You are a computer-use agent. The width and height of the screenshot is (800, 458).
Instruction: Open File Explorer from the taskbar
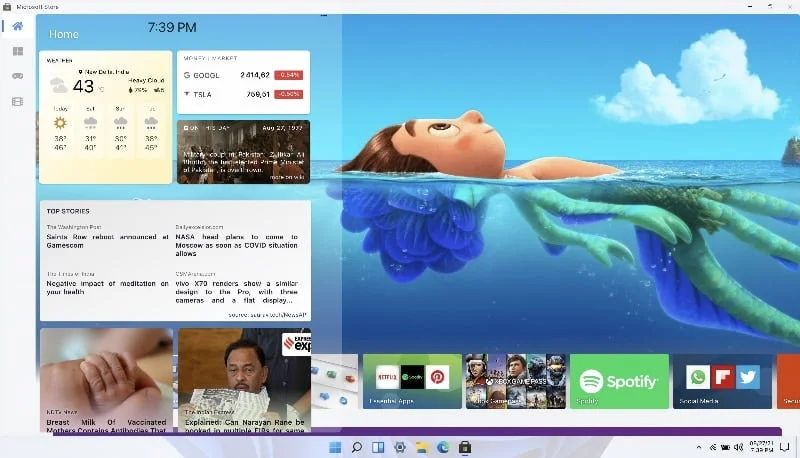(x=421, y=447)
